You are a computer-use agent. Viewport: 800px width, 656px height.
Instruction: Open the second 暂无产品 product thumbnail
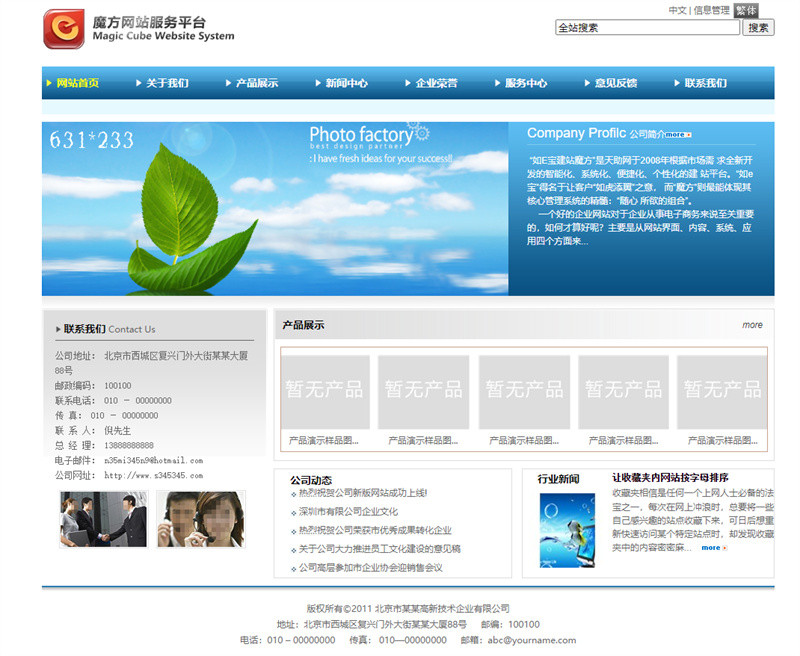423,392
